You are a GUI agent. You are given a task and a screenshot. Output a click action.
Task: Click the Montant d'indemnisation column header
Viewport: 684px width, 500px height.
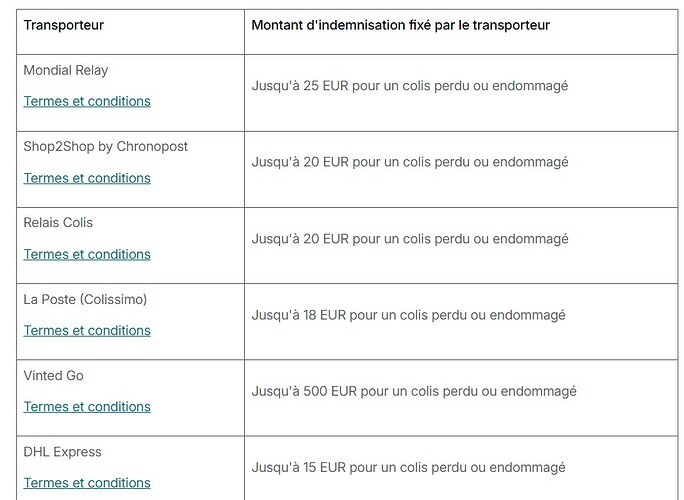(x=400, y=25)
